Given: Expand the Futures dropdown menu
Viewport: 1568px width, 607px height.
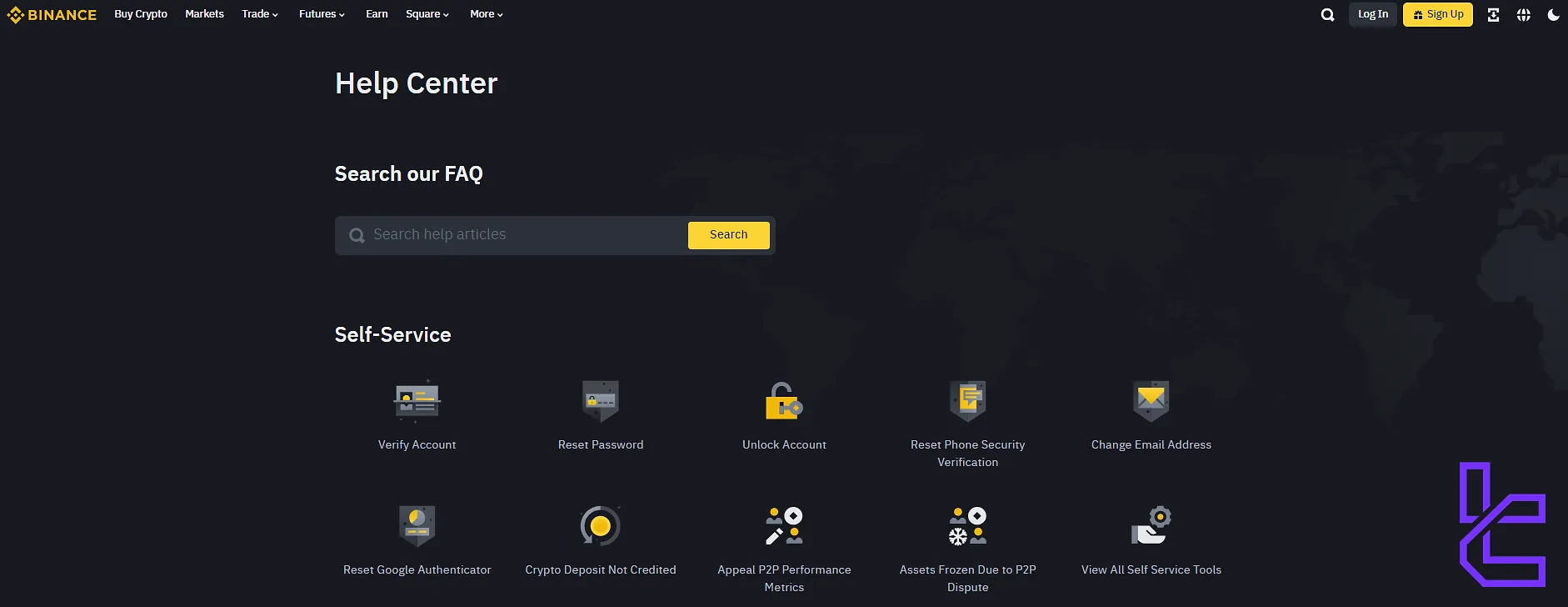Looking at the screenshot, I should 322,14.
